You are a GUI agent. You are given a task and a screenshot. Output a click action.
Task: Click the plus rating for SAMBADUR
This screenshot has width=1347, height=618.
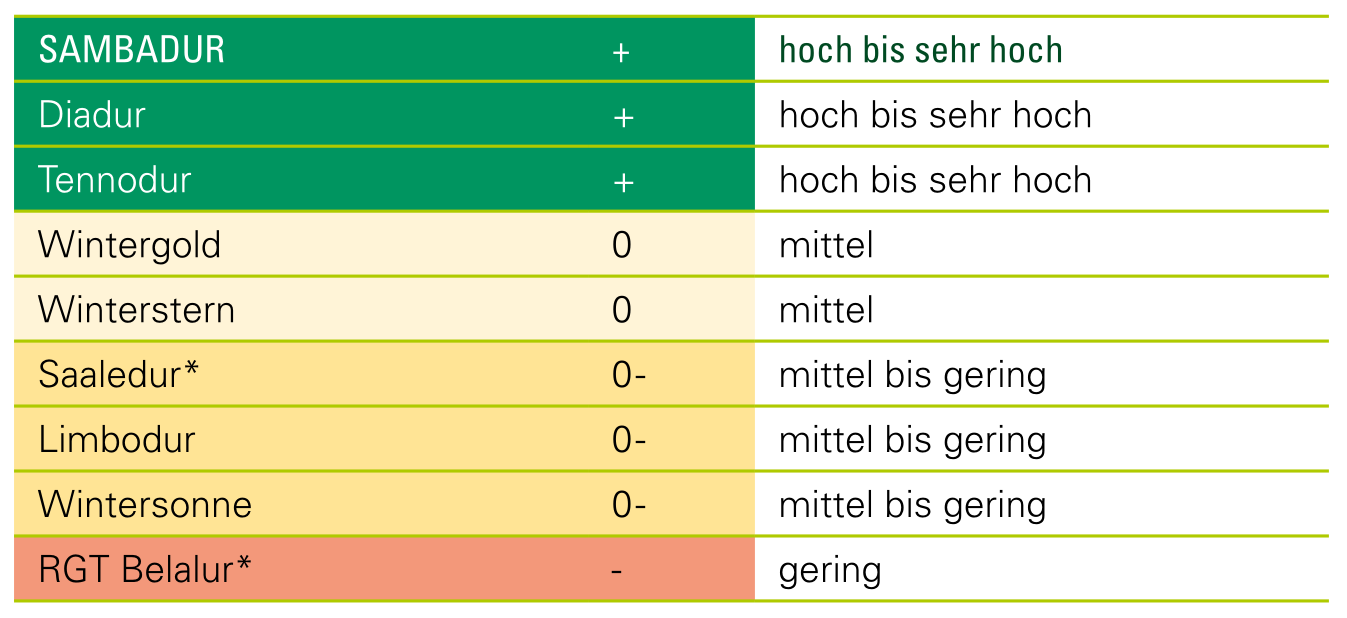621,52
